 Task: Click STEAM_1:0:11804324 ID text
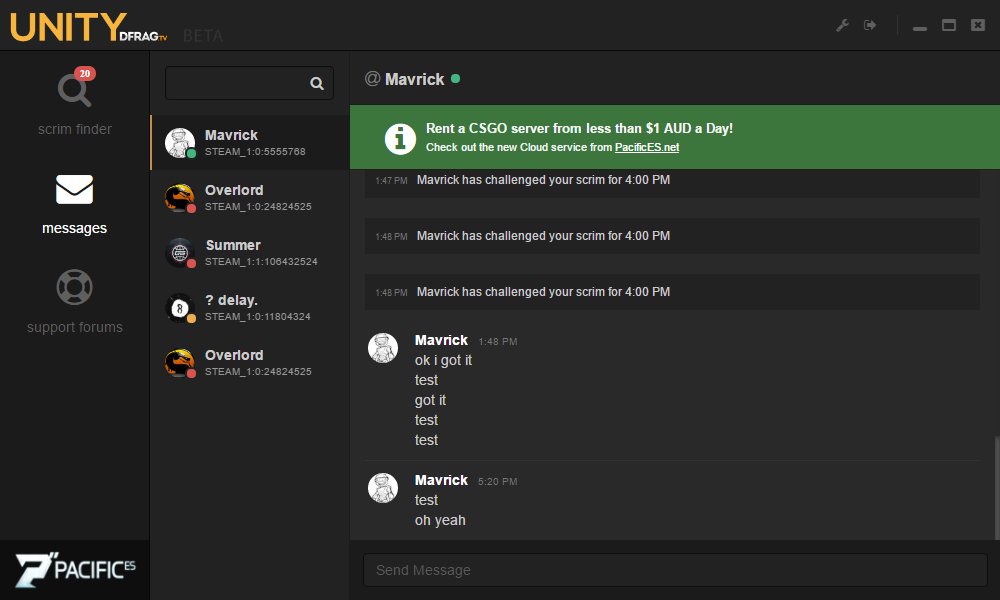tap(258, 316)
